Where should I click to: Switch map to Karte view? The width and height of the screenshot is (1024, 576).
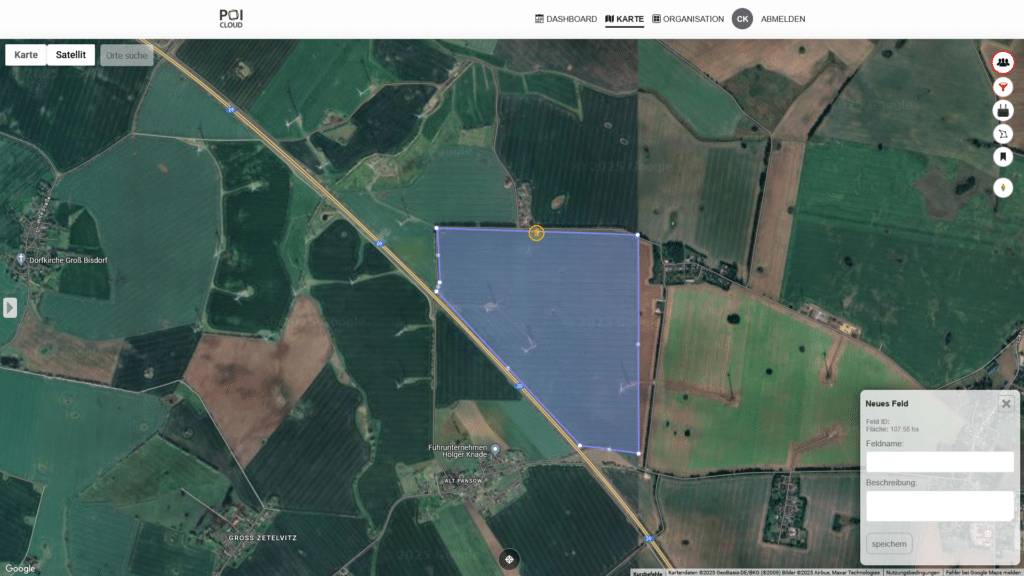tap(26, 55)
